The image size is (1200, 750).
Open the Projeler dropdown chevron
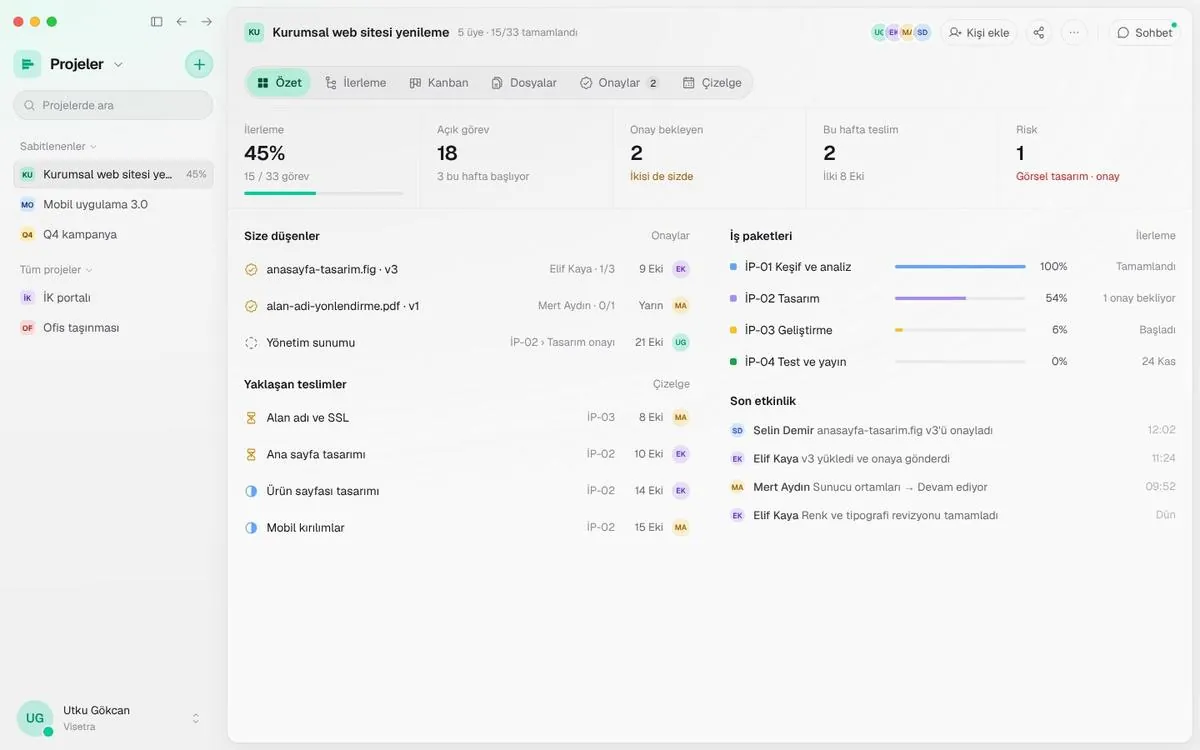[x=118, y=64]
